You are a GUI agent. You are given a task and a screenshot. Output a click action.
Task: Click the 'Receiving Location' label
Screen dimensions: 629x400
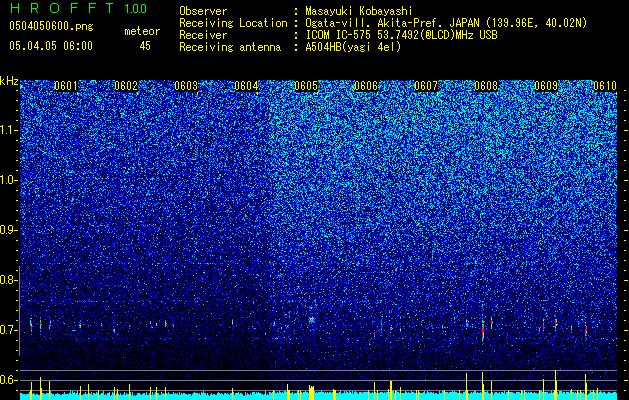pos(233,23)
